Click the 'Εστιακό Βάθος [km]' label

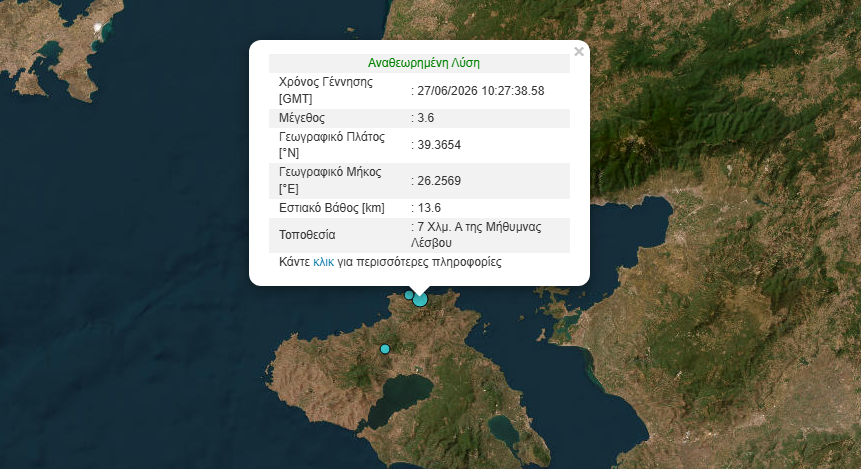(332, 208)
